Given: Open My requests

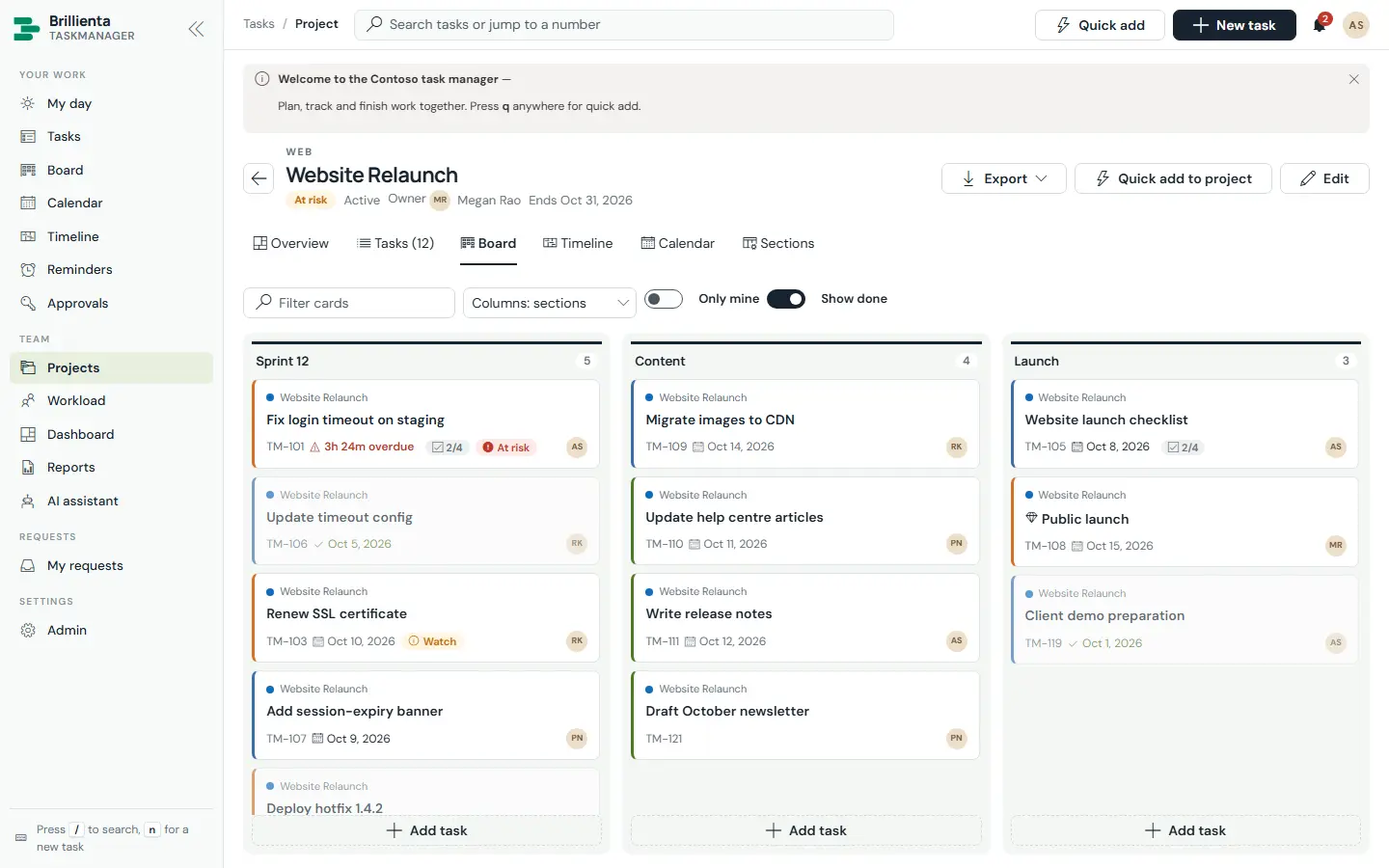Looking at the screenshot, I should point(111,565).
